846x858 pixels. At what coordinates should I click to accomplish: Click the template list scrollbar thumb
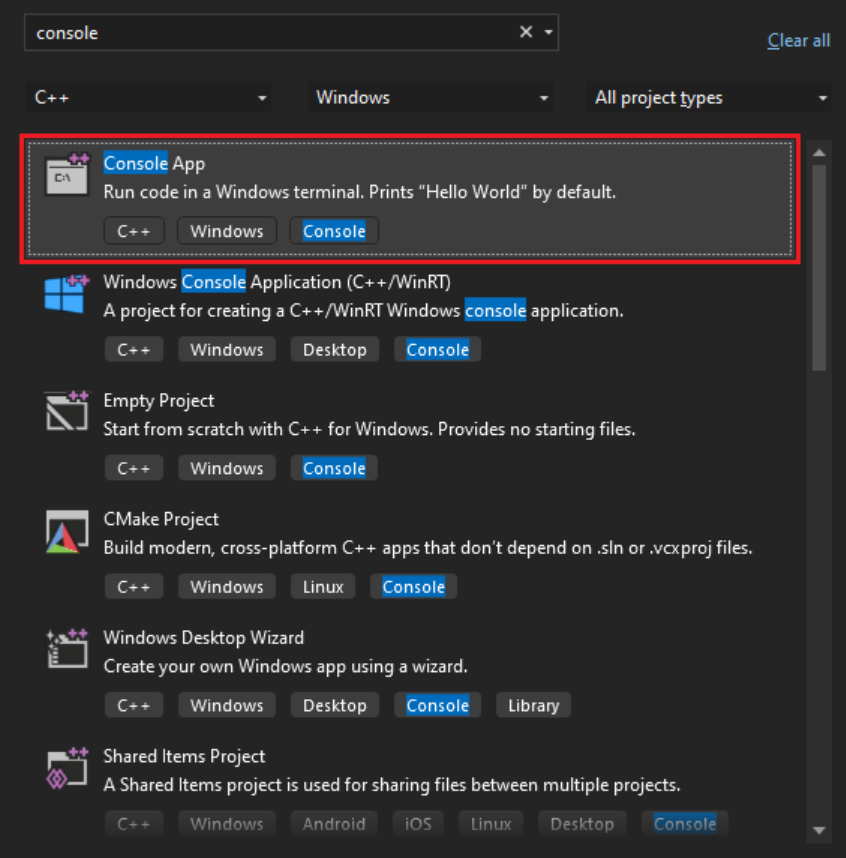819,268
